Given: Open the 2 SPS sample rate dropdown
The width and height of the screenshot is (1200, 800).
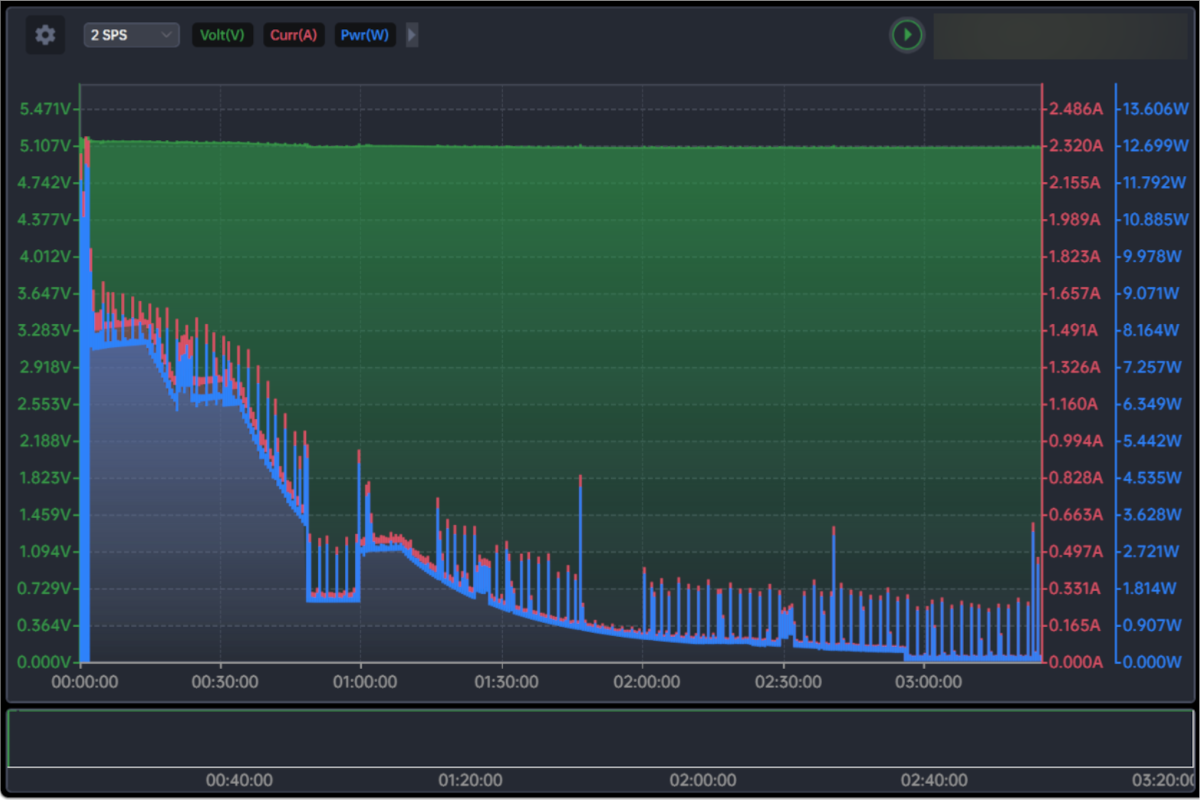Looking at the screenshot, I should [132, 35].
